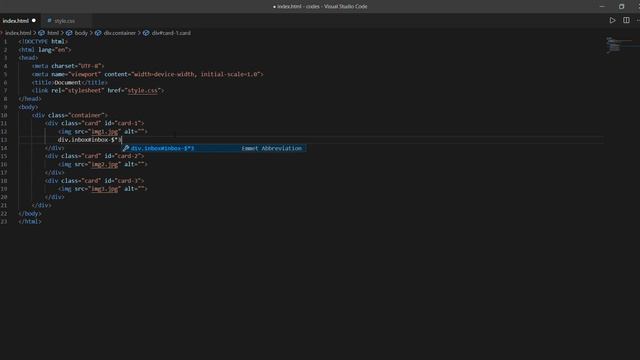This screenshot has width=640, height=360.
Task: Minimize the VS Code window
Action: point(602,6)
